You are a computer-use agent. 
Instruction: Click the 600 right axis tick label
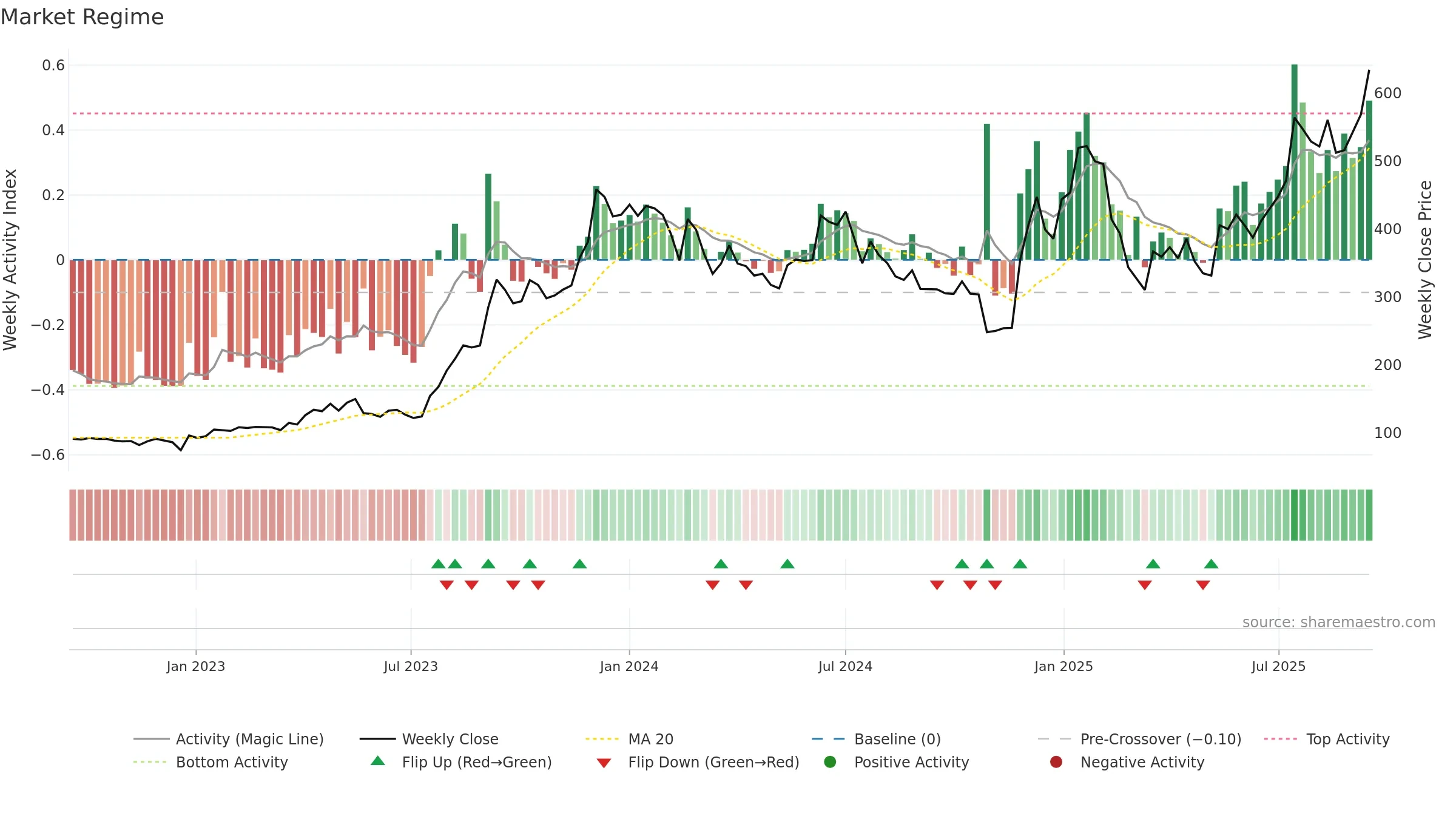(1388, 93)
